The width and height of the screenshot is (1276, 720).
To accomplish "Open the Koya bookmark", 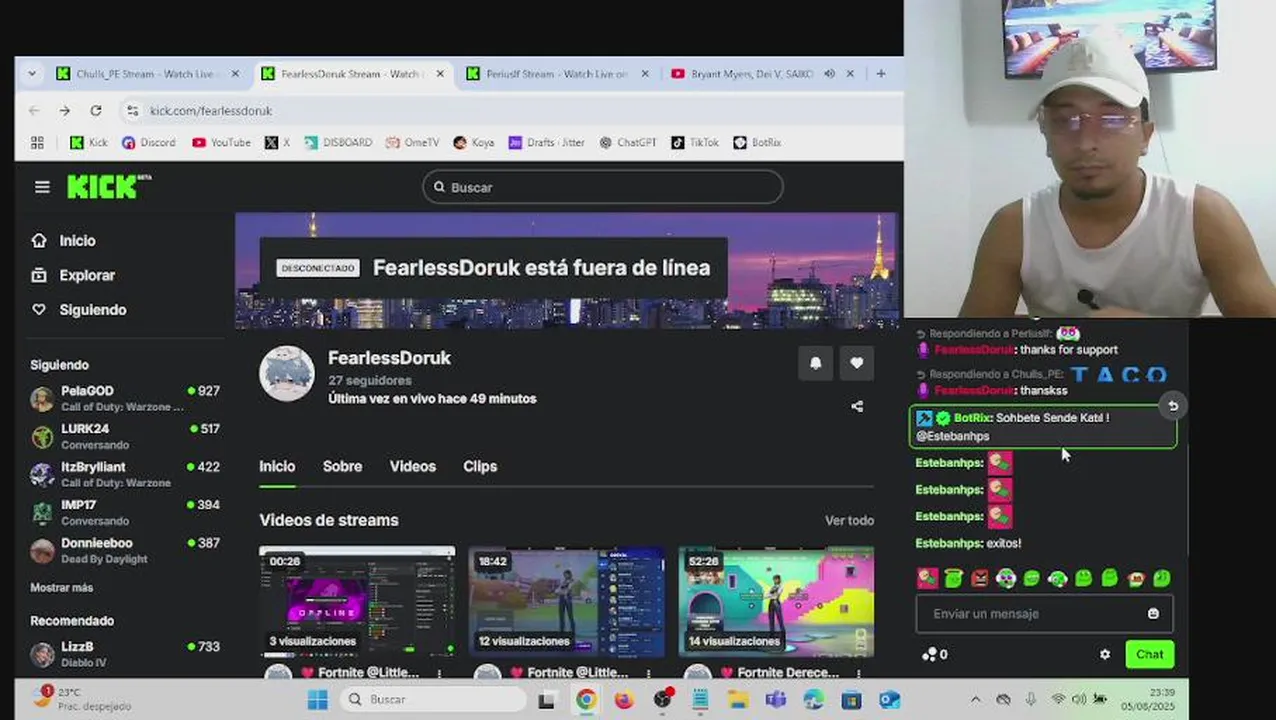I will point(473,142).
